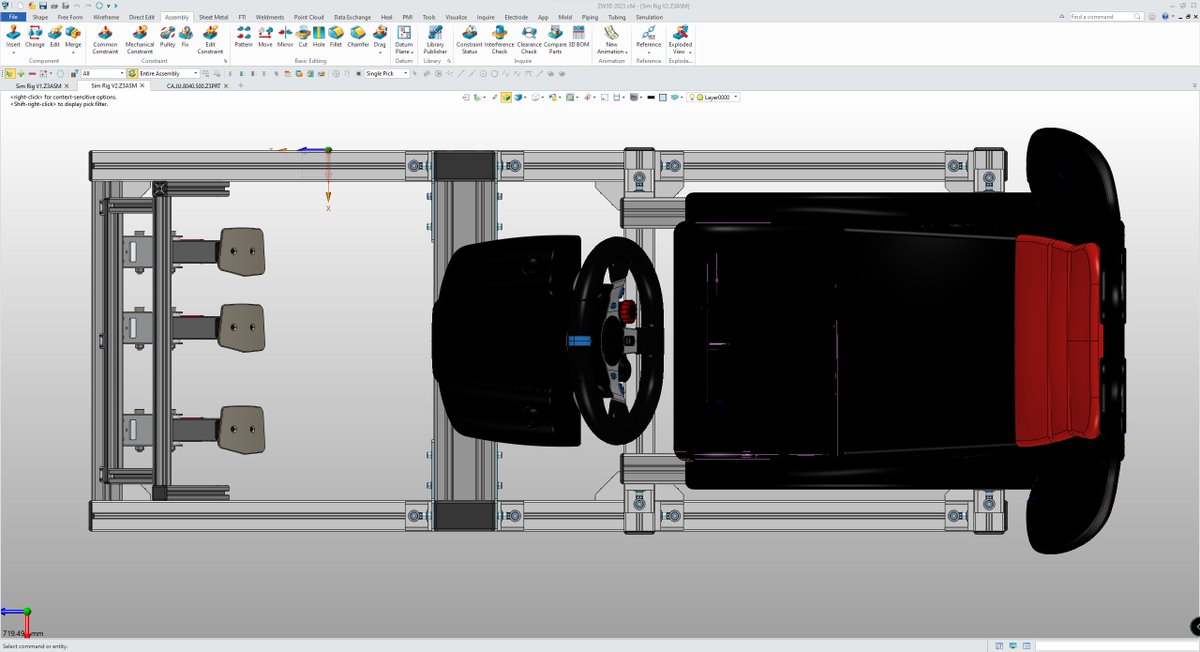Switch to the Shape ribbon tab
This screenshot has height=652, width=1200.
pyautogui.click(x=40, y=17)
